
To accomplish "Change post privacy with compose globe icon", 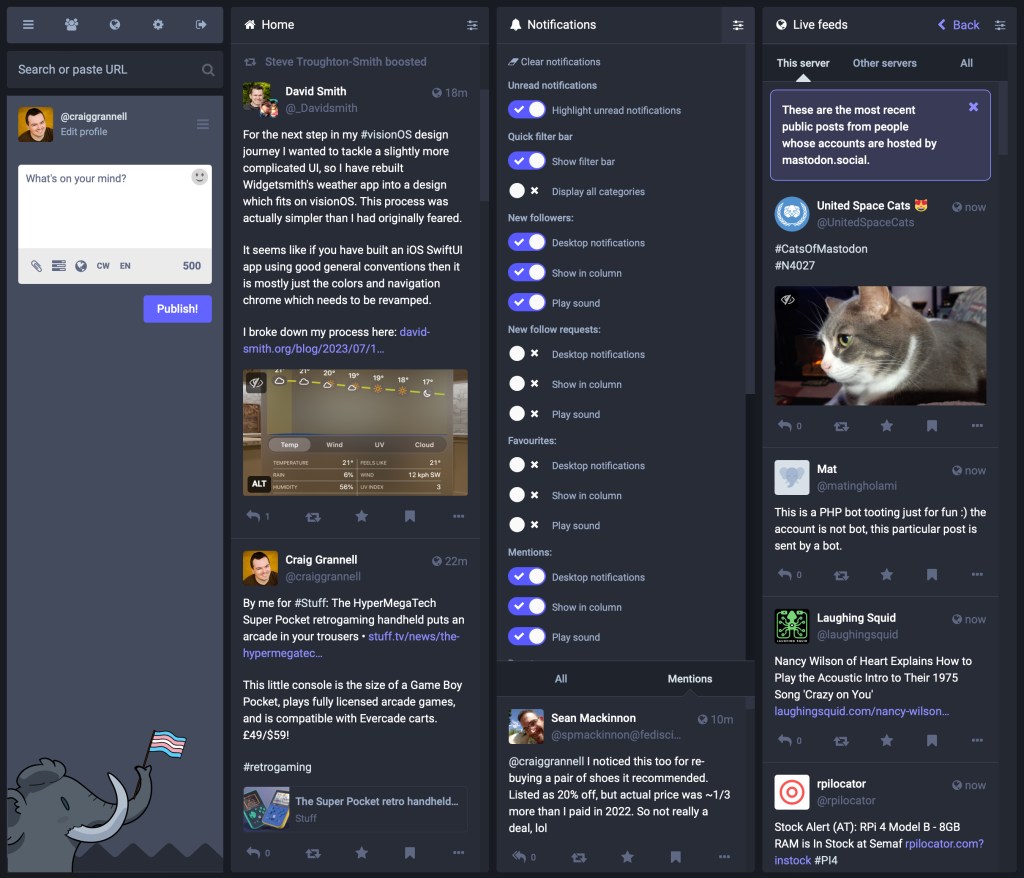I will [81, 266].
